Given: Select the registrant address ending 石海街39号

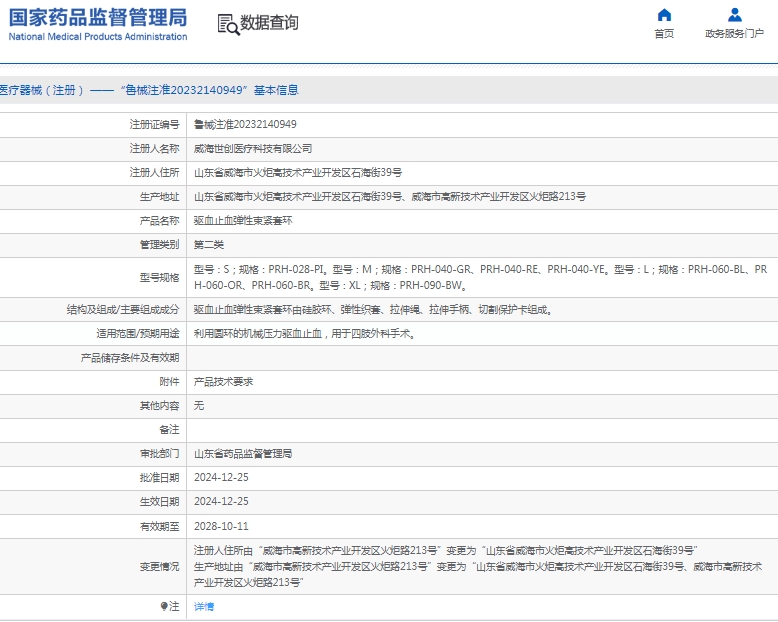Looking at the screenshot, I should tap(298, 173).
